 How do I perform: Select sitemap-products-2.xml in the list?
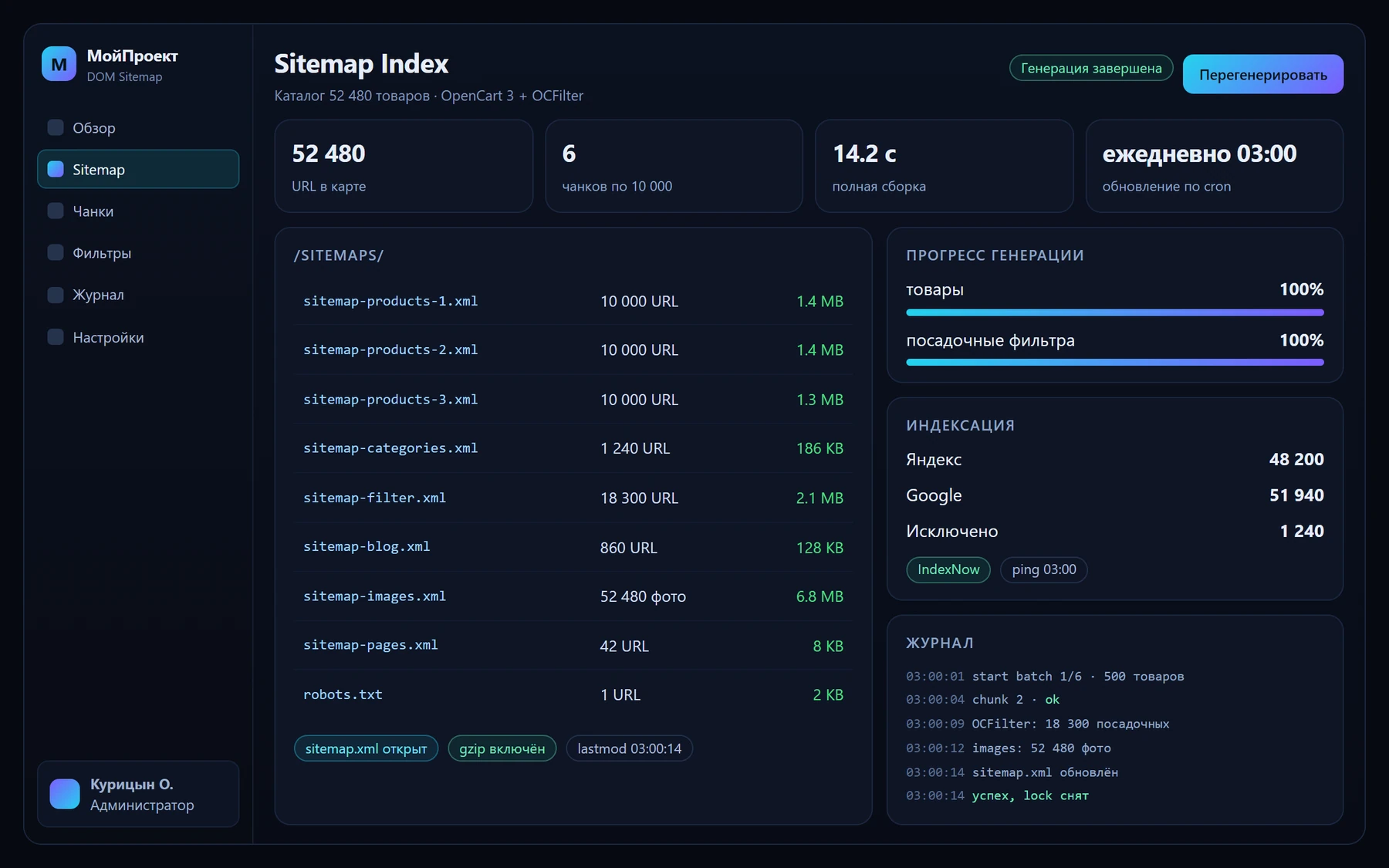point(573,350)
